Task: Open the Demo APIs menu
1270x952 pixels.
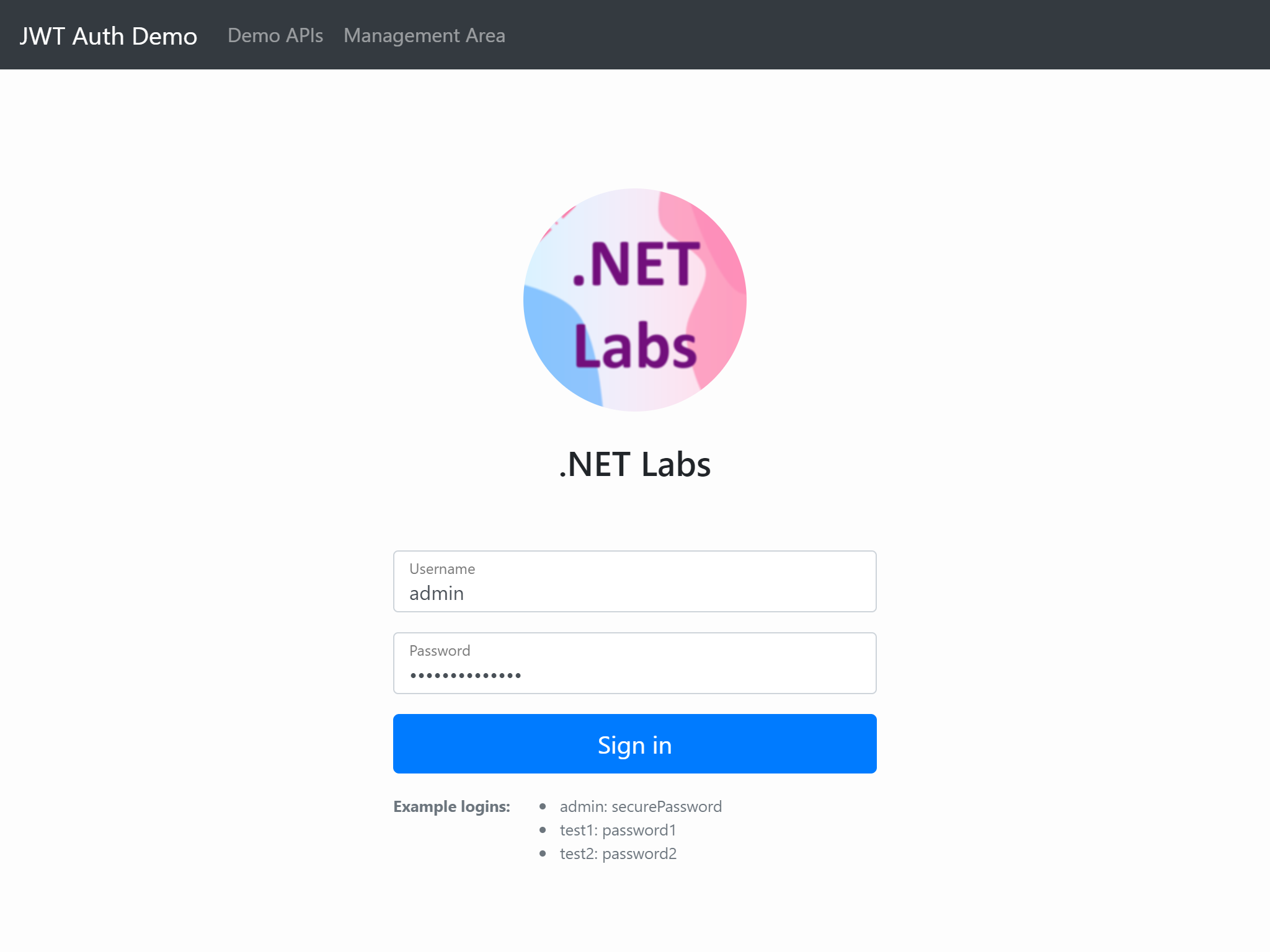Action: pyautogui.click(x=275, y=34)
